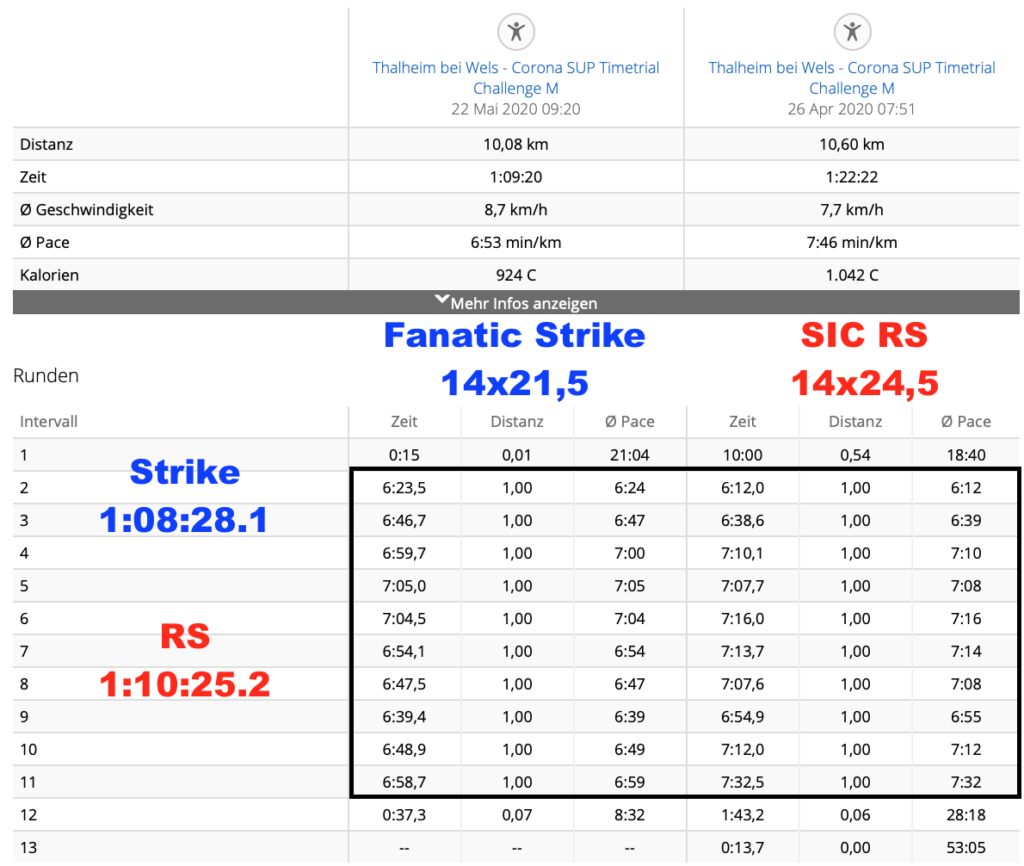Click the pace value 6:53 min/km
The height and width of the screenshot is (866, 1024).
click(516, 242)
